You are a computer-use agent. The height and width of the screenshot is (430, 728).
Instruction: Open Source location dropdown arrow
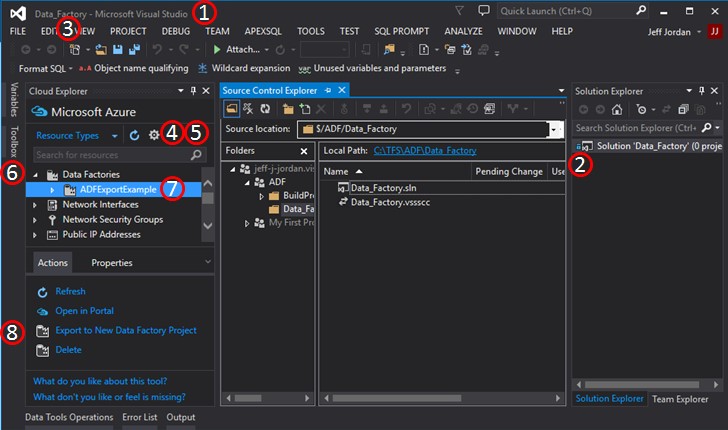(553, 130)
